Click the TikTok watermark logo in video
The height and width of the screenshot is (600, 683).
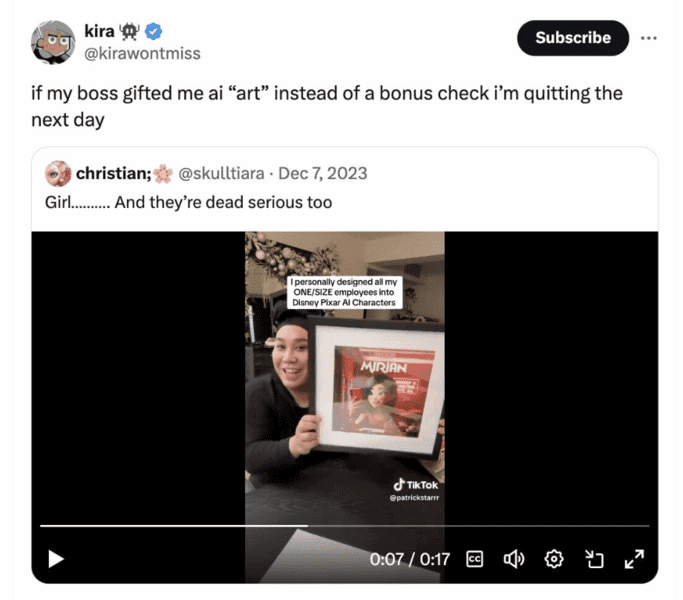pyautogui.click(x=416, y=485)
